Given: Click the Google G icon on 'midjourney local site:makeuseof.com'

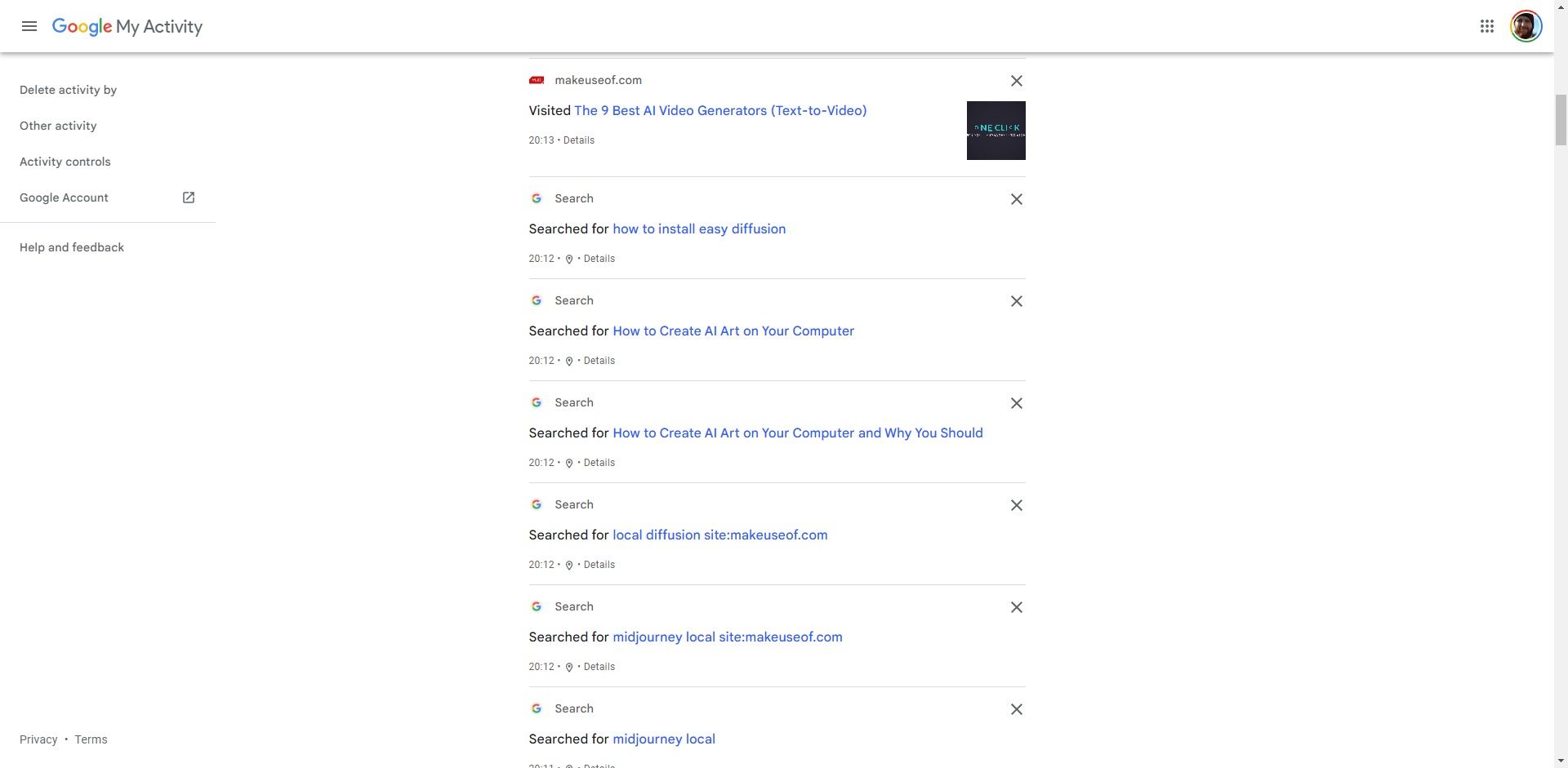Looking at the screenshot, I should pos(537,606).
